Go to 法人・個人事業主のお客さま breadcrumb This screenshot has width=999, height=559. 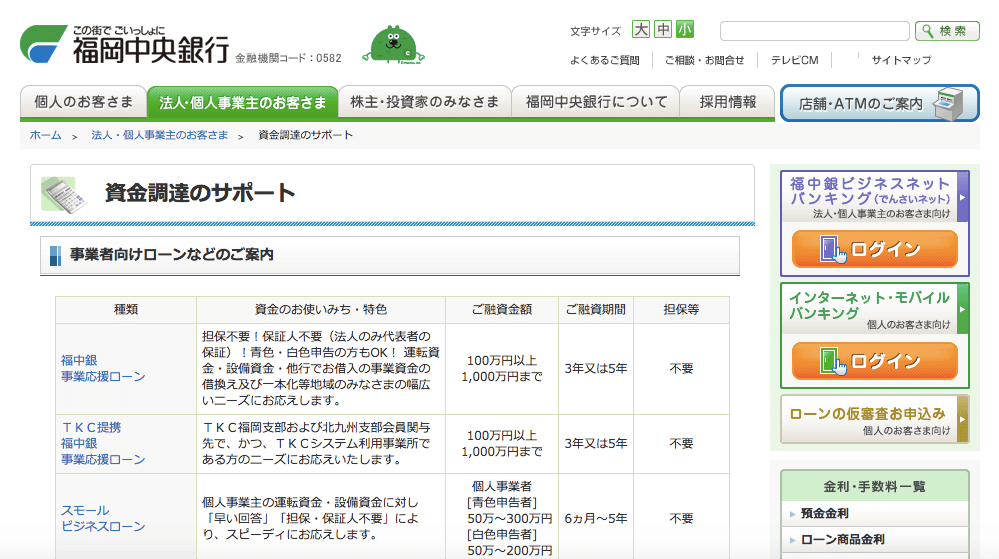[x=159, y=135]
